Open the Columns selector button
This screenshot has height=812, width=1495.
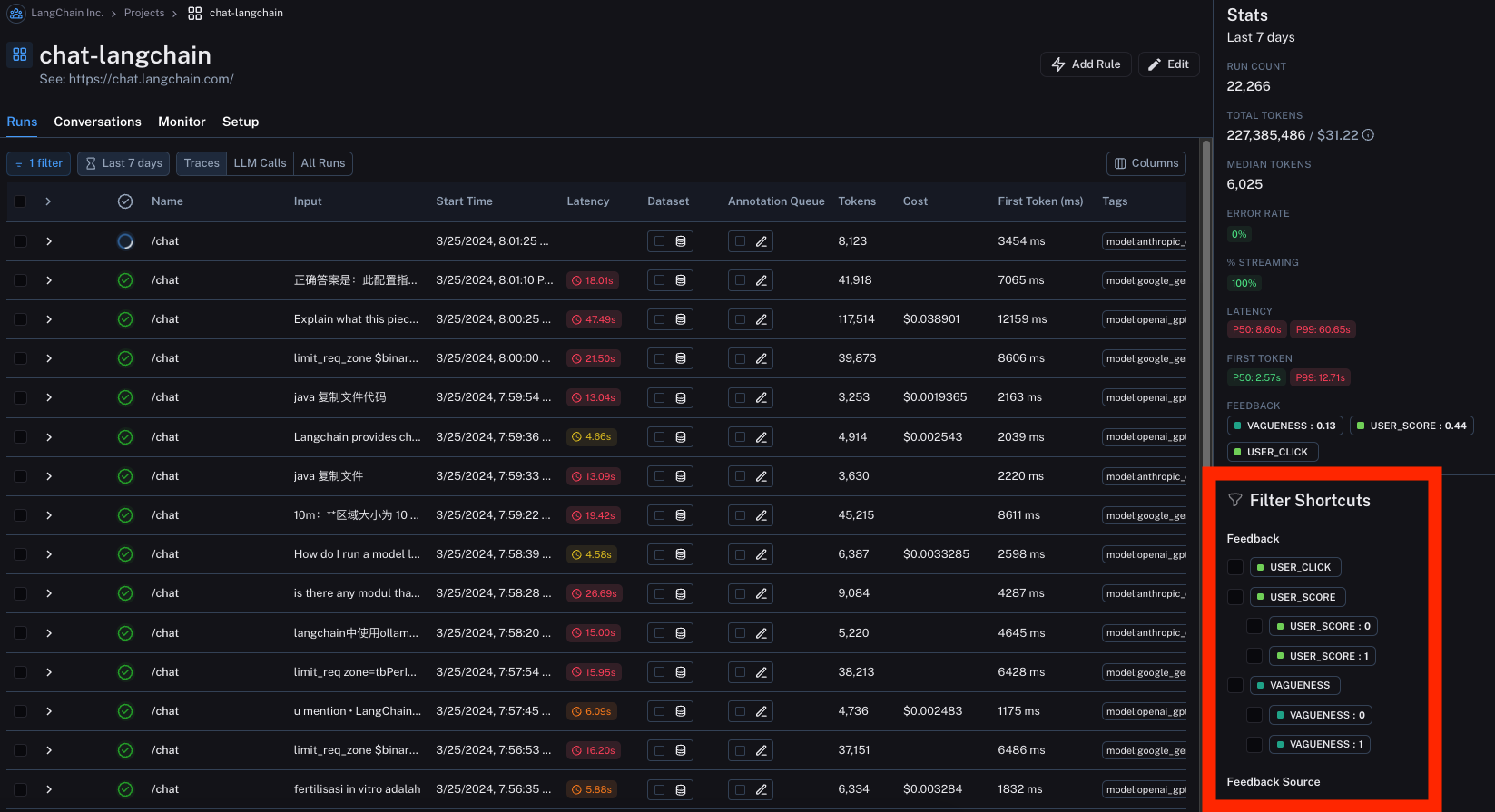(x=1146, y=163)
